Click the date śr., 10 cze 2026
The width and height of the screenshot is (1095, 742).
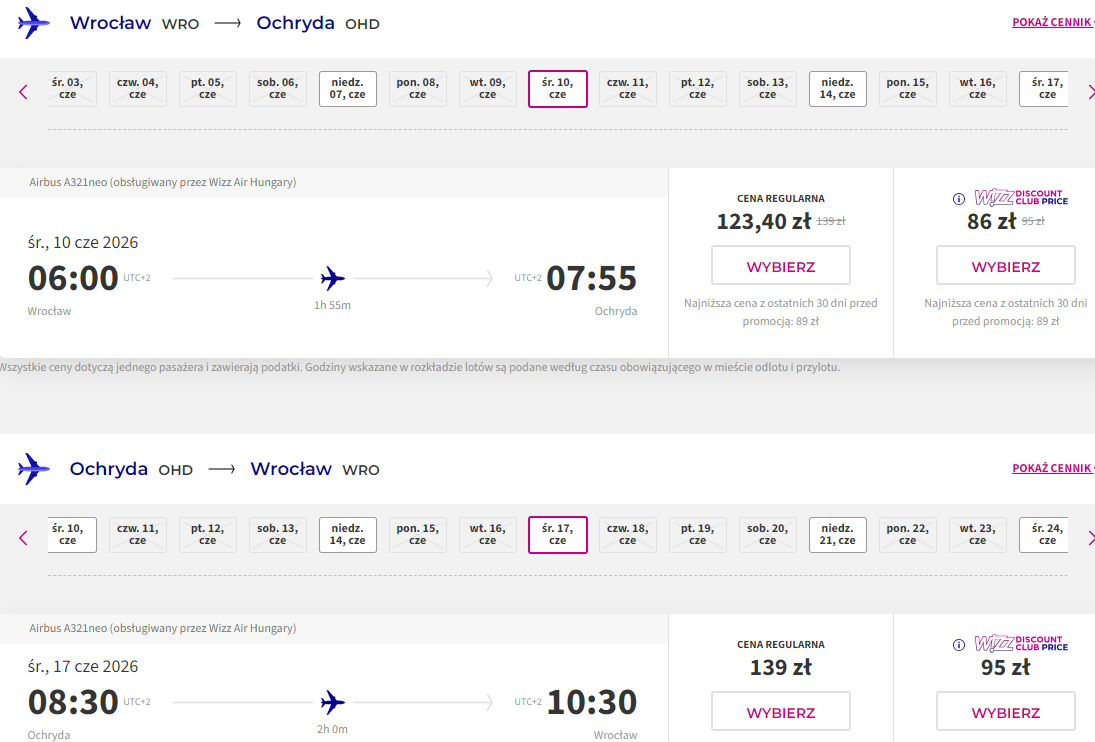pos(83,242)
